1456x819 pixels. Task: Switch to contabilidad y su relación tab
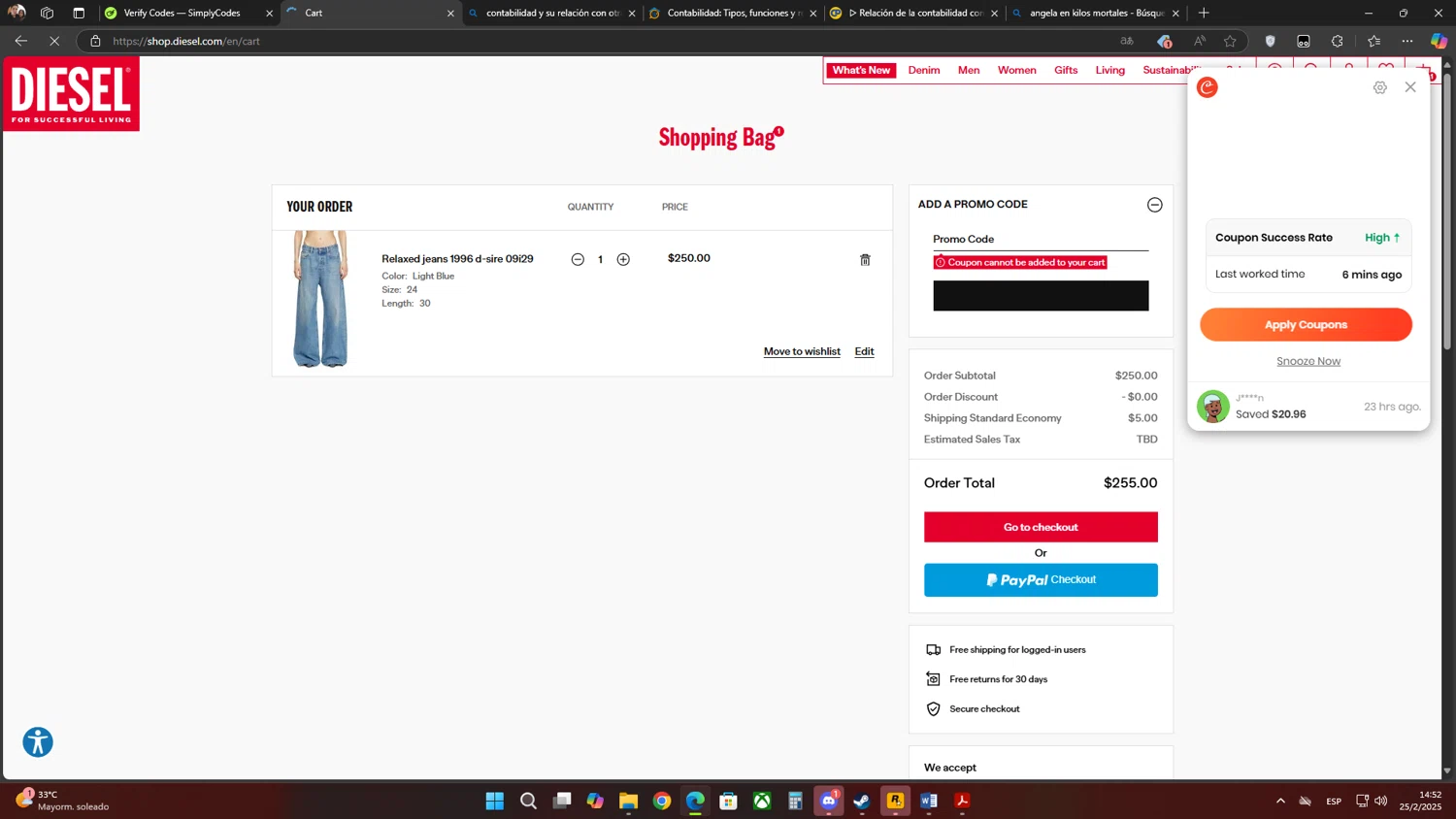[551, 13]
